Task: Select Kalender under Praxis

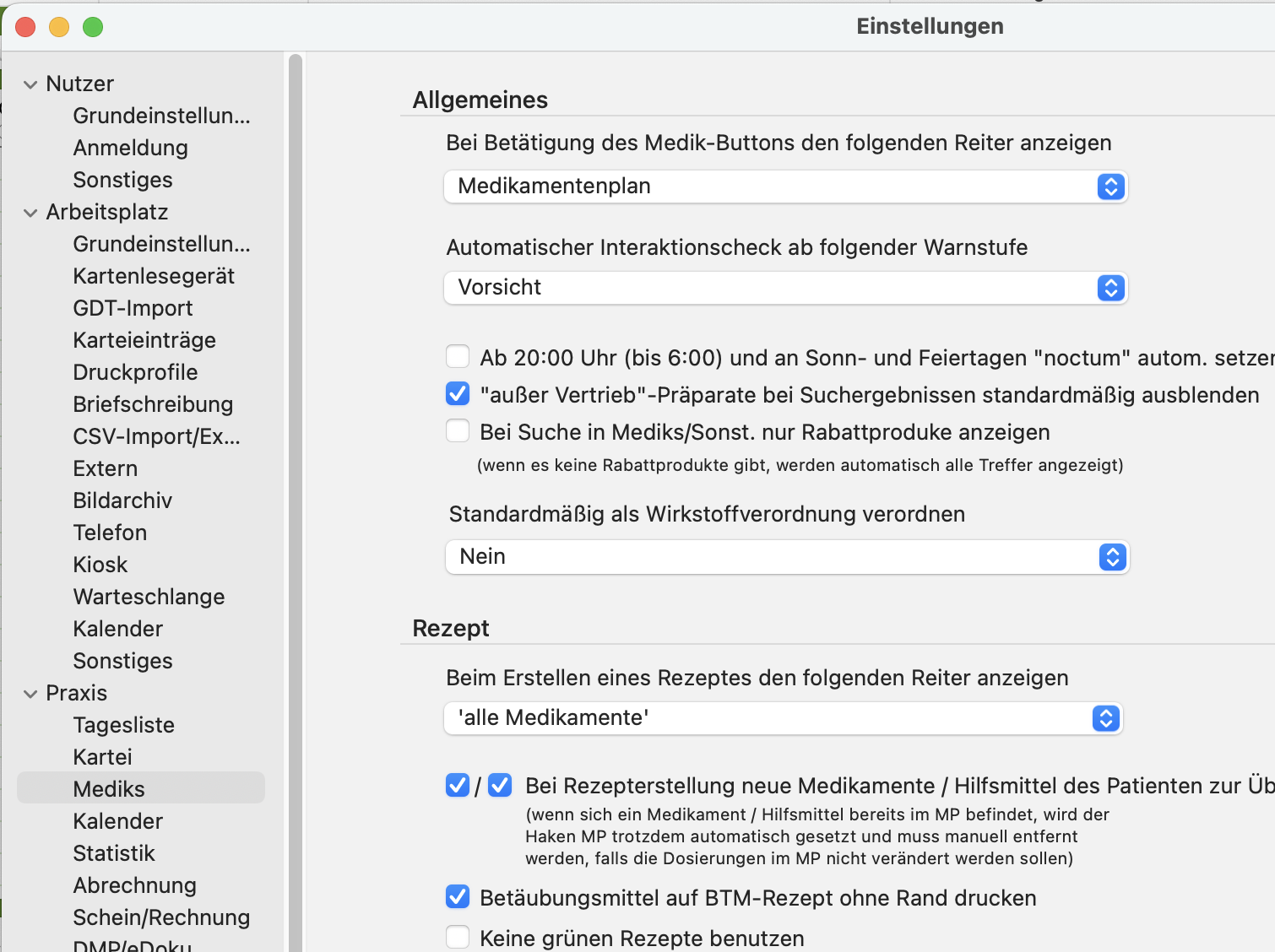Action: pos(117,821)
